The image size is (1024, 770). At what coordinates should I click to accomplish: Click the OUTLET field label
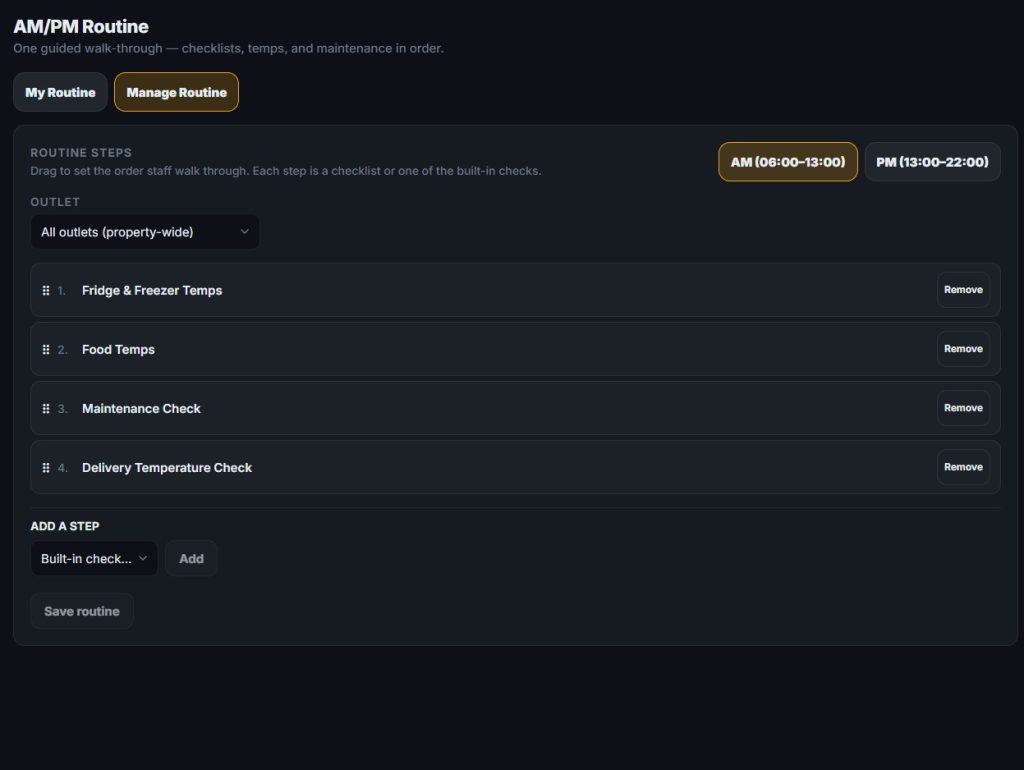tap(55, 202)
